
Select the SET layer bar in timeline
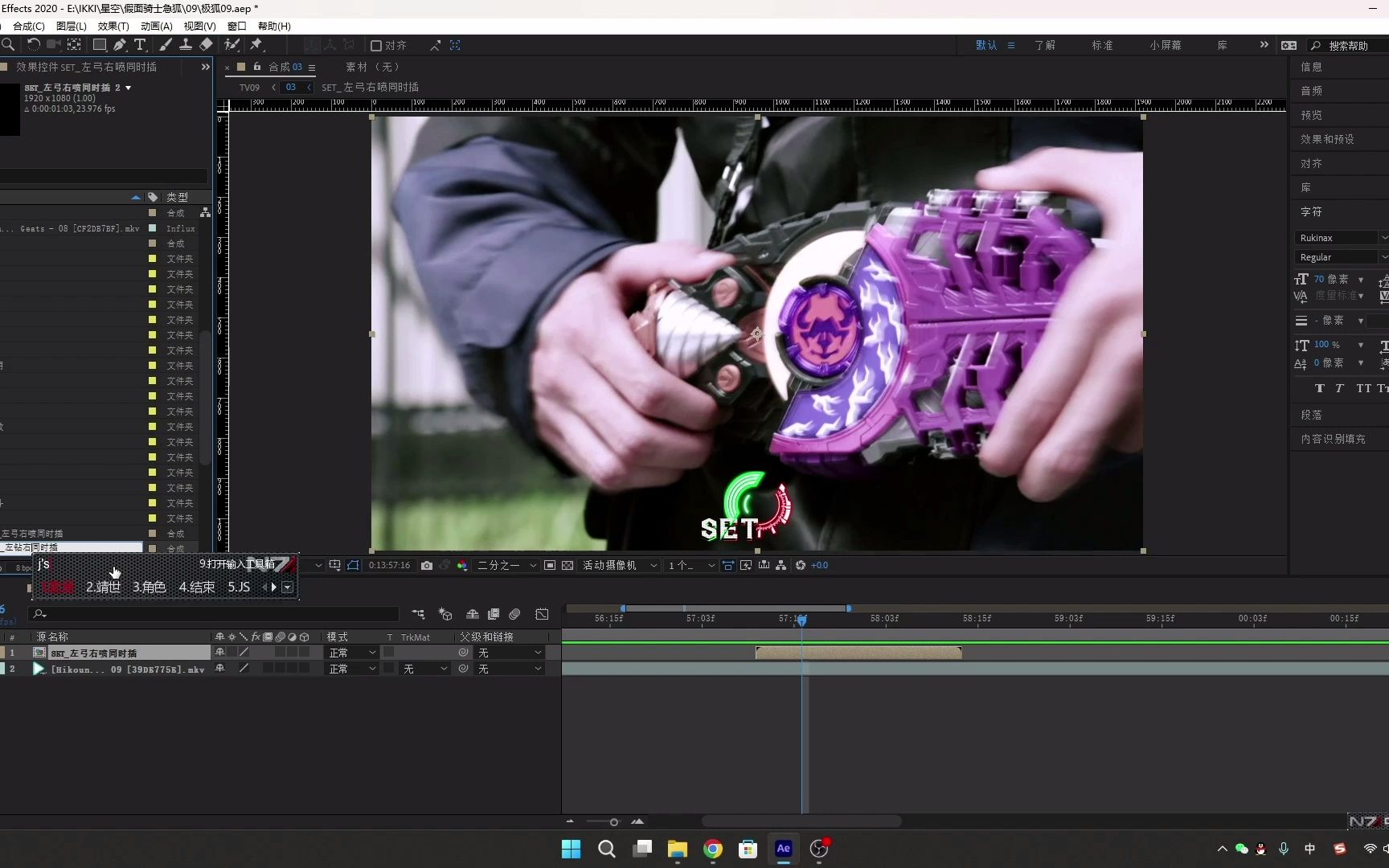(858, 653)
